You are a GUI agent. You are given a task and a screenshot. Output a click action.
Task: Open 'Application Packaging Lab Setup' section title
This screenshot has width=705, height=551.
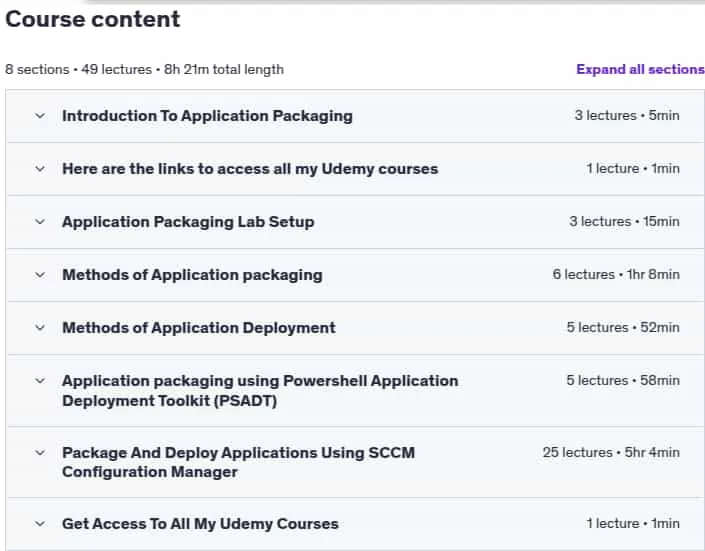(188, 222)
